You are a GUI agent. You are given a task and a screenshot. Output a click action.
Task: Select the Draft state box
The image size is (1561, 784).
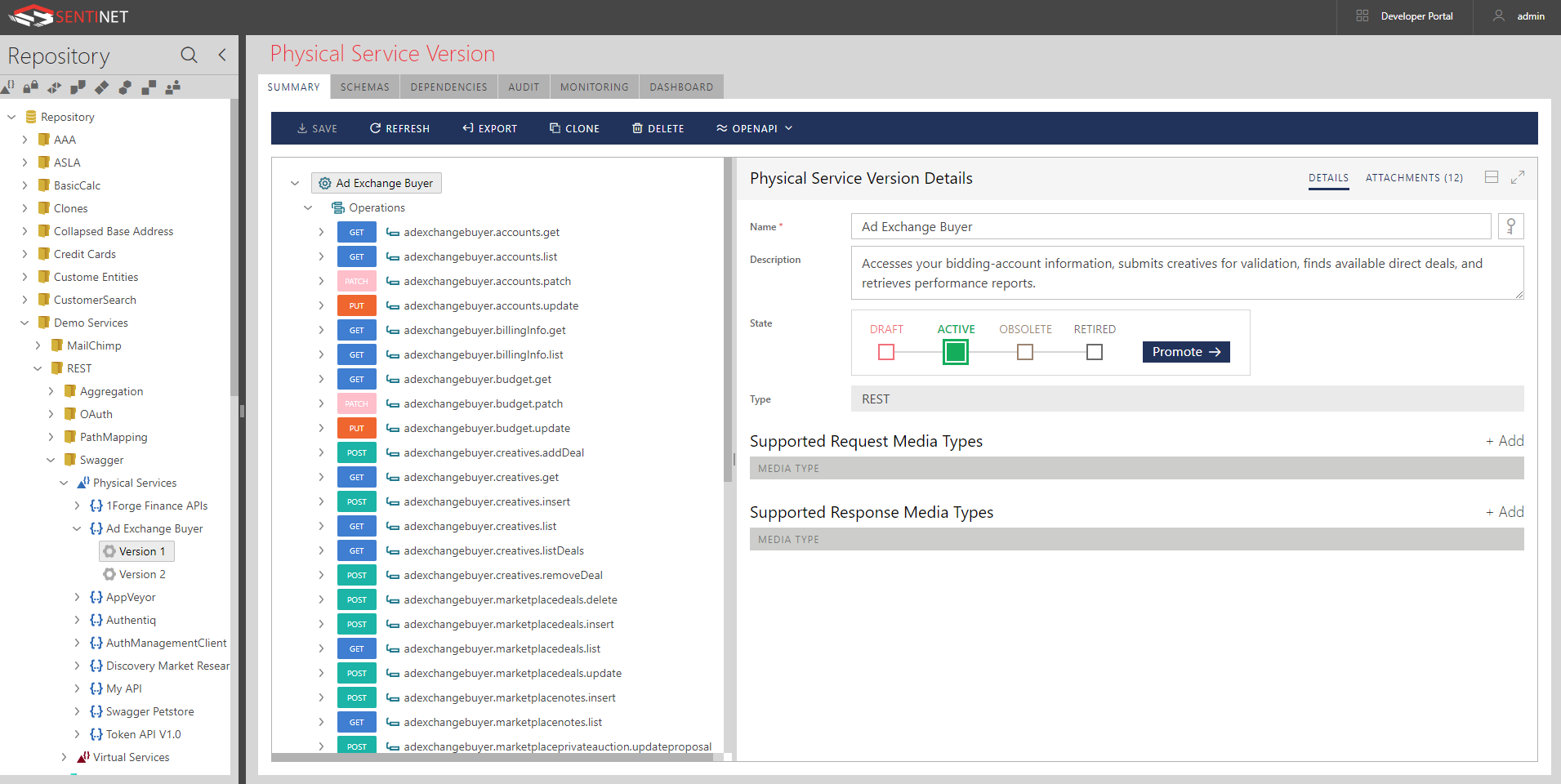coord(885,352)
